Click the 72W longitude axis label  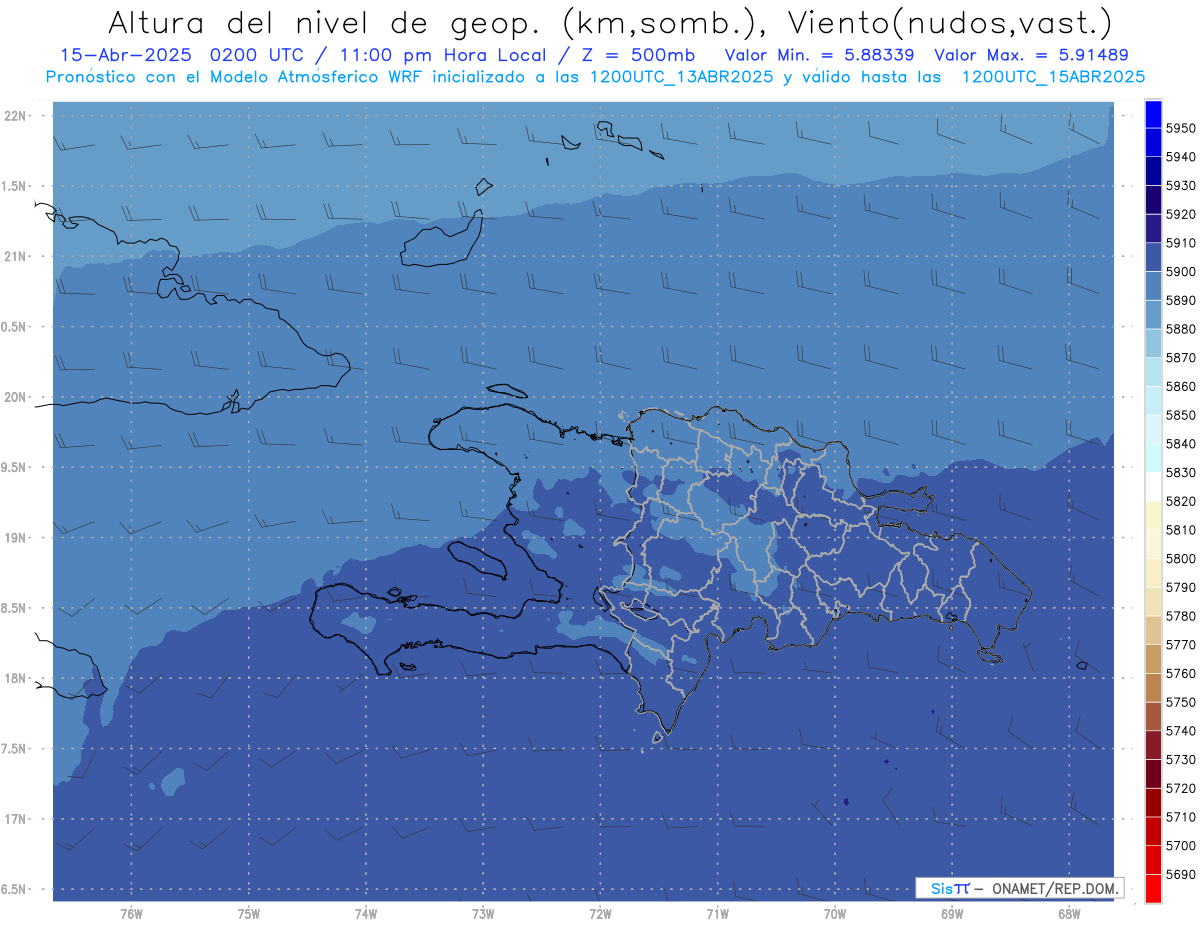(601, 914)
